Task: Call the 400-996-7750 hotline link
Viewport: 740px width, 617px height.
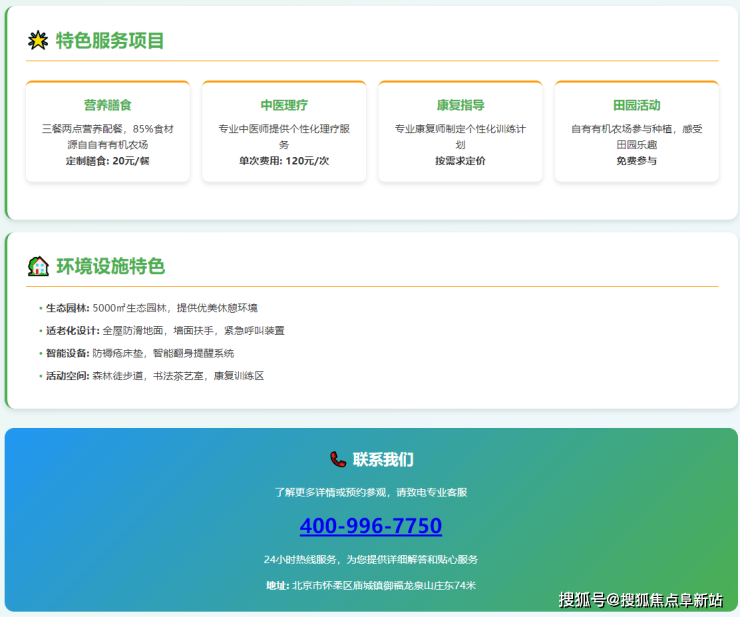Action: 370,526
